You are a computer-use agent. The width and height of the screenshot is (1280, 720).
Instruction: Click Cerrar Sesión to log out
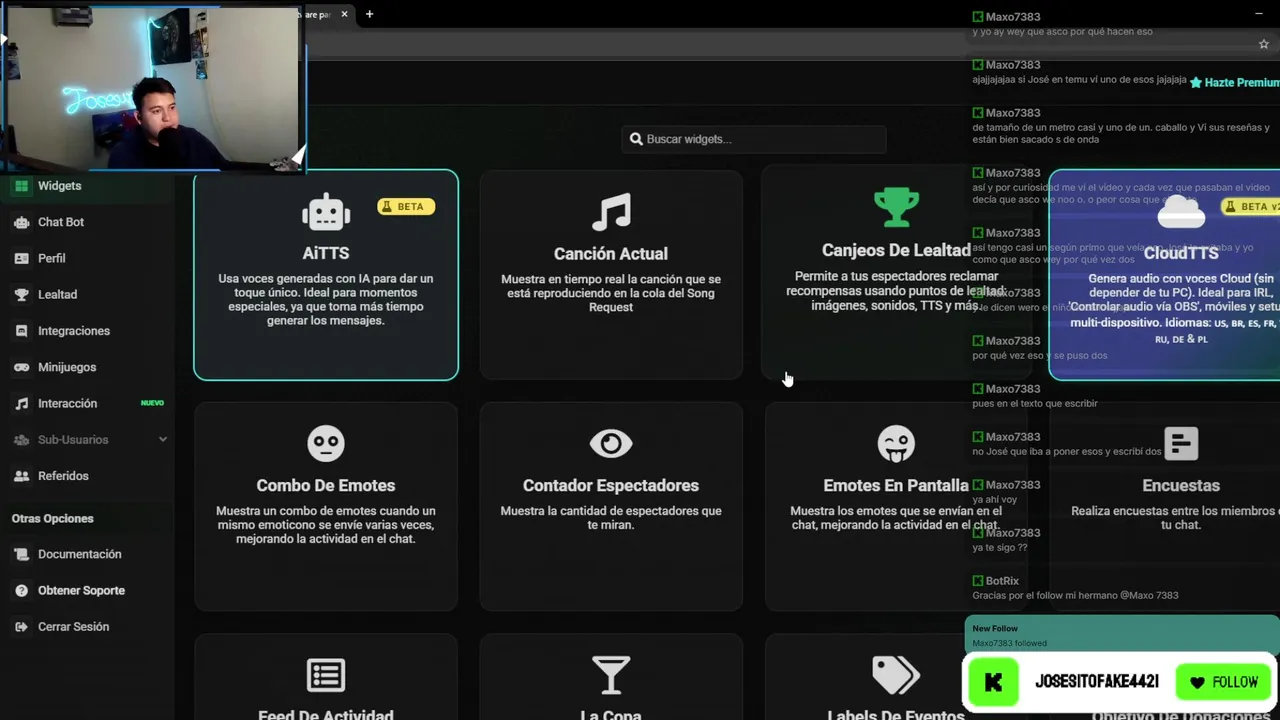73,627
